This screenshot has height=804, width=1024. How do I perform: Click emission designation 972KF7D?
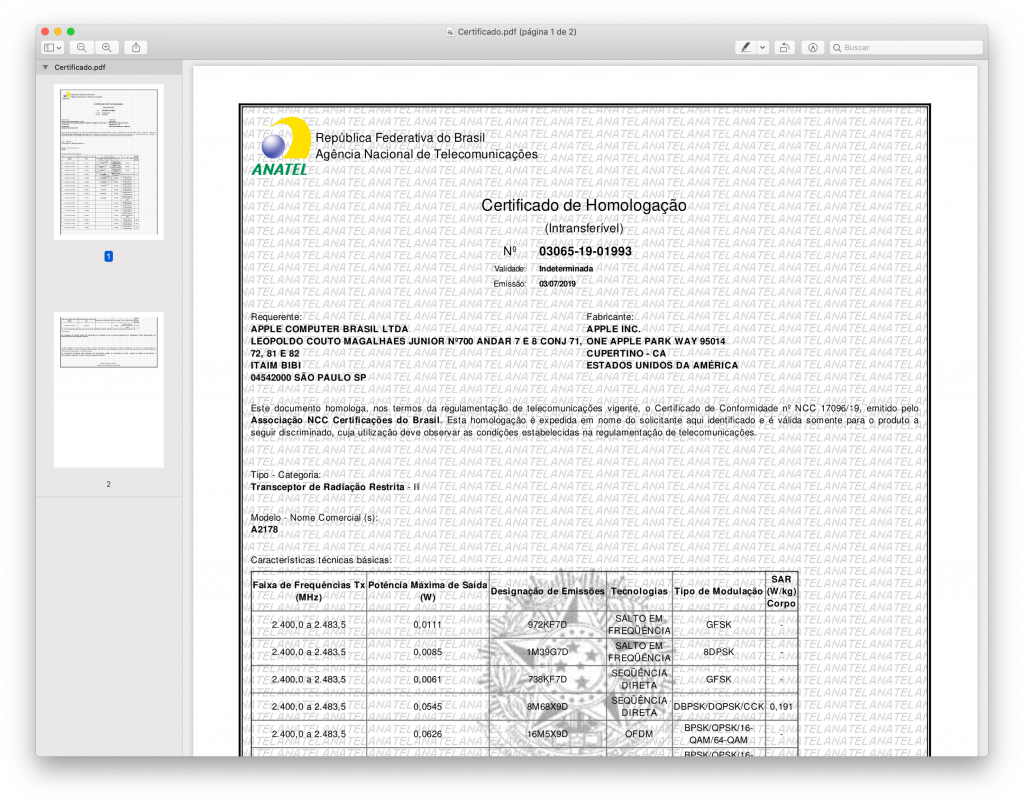547,625
